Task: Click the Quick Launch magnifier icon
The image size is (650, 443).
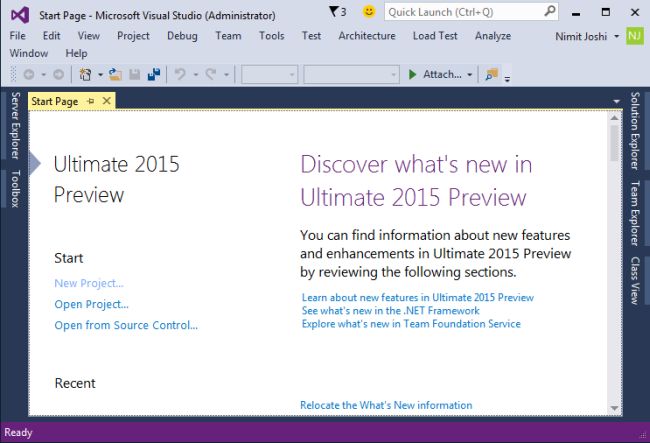Action: click(550, 11)
